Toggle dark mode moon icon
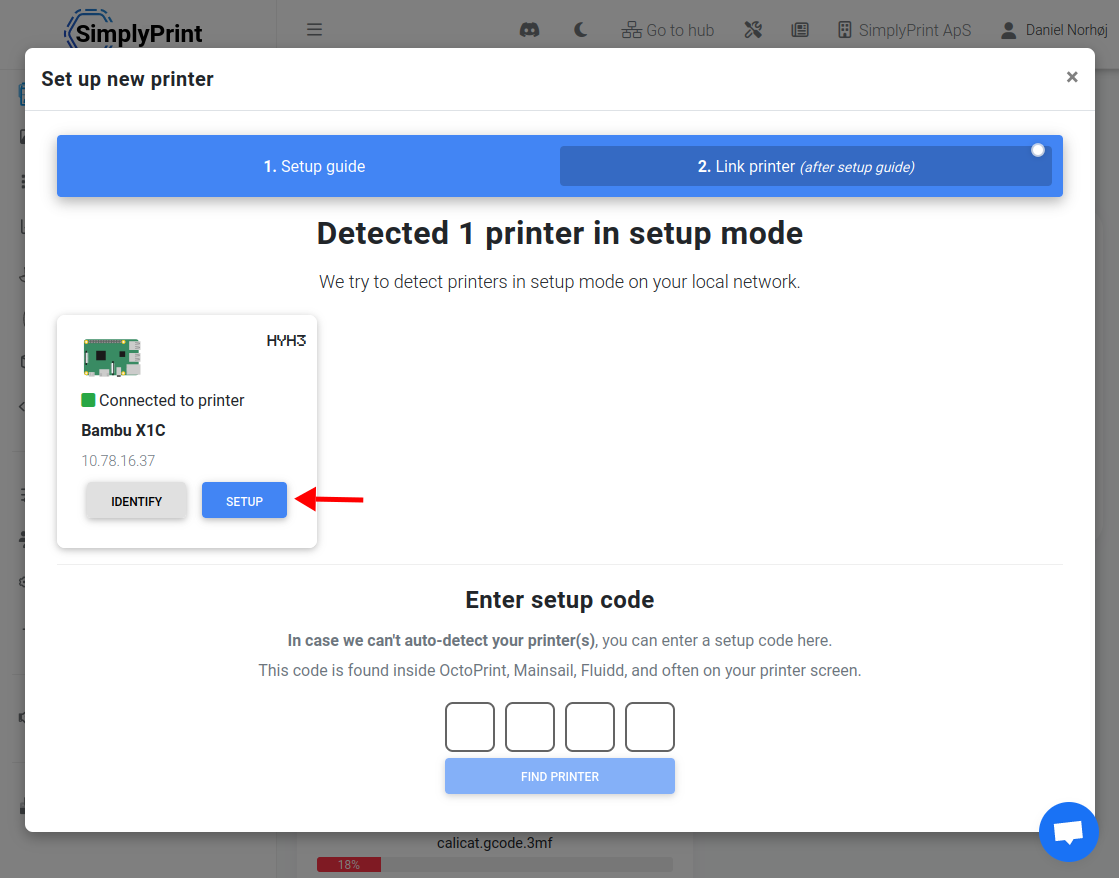Viewport: 1119px width, 878px height. [580, 30]
